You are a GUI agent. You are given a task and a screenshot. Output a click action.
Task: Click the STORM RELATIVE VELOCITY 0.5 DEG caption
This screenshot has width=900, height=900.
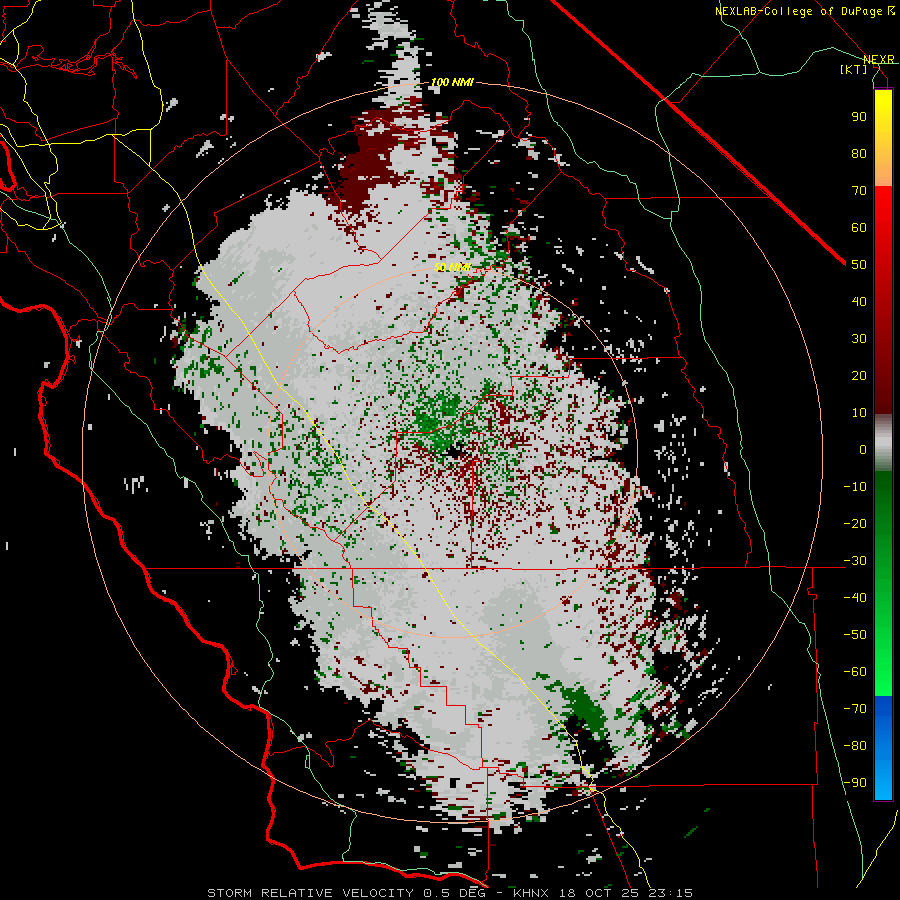tap(346, 893)
